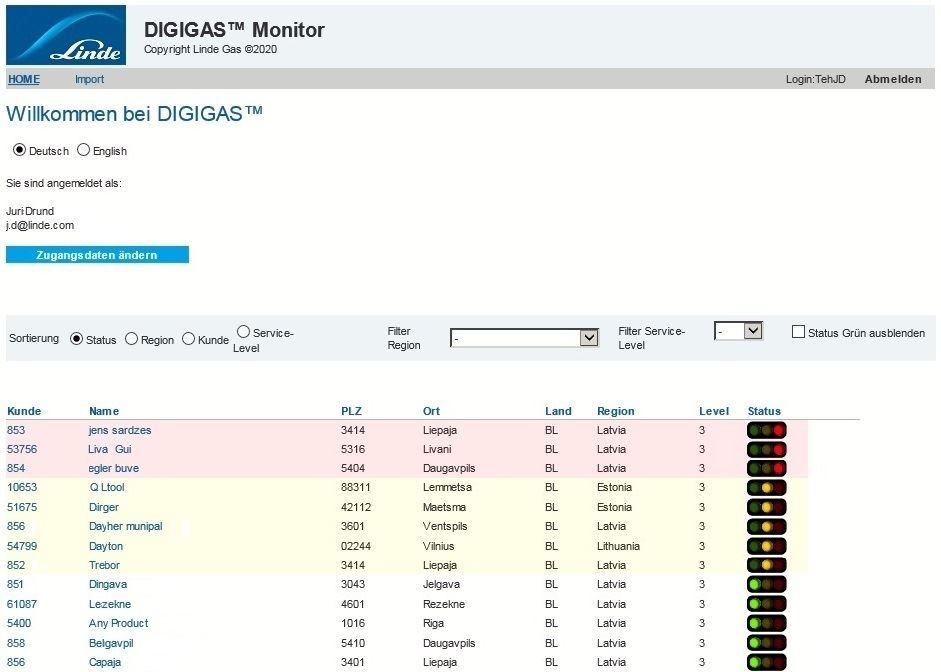This screenshot has width=941, height=672.
Task: Click yellow status indicator for Dayton row
Action: [x=767, y=547]
